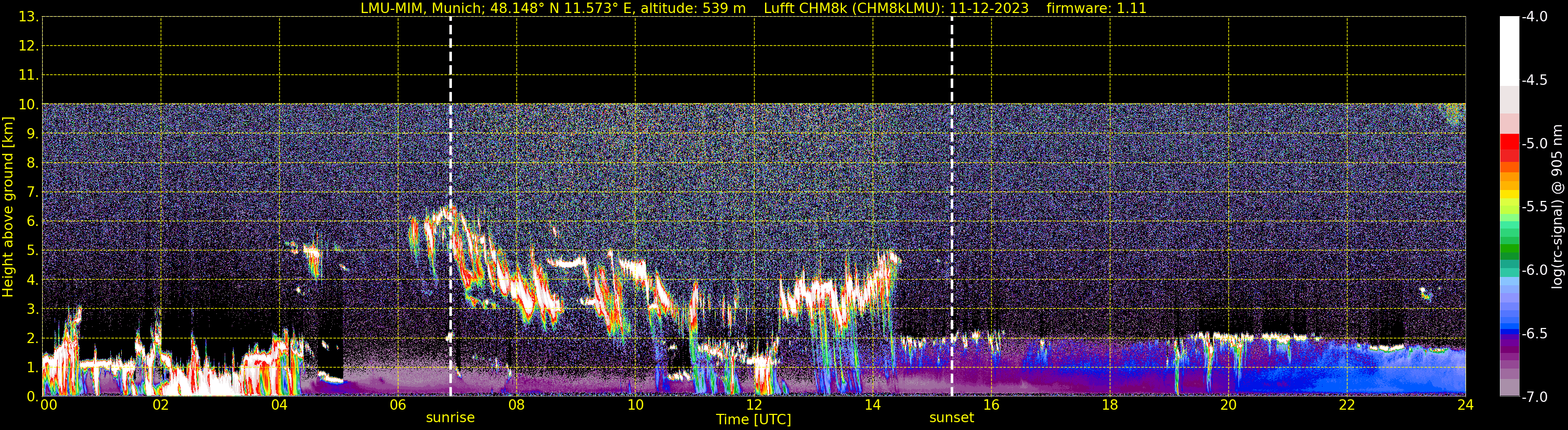Click the 'sunrise' label under the time axis
Screen dimensions: 1568x430
tap(450, 418)
